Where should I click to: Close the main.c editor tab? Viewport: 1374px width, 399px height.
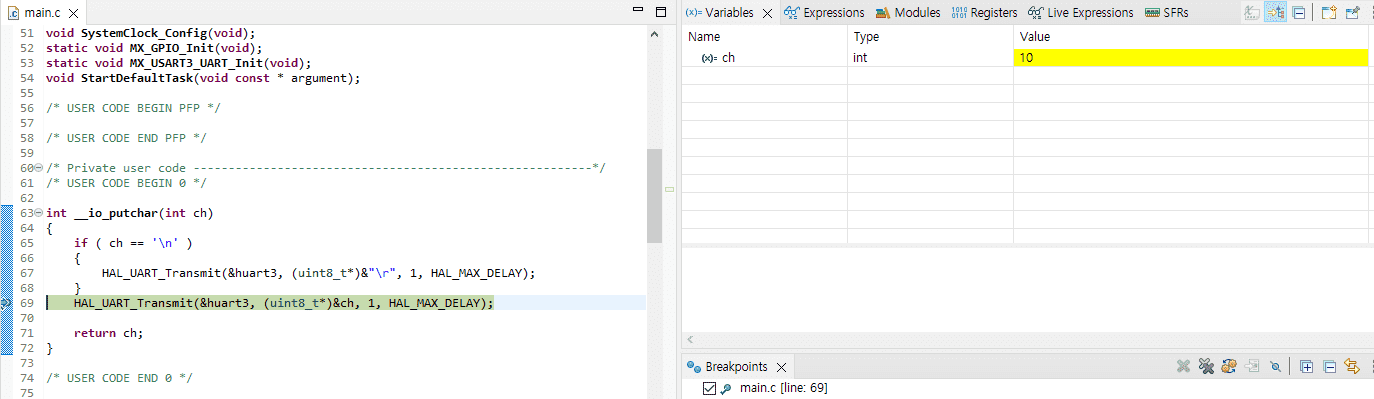coord(74,12)
